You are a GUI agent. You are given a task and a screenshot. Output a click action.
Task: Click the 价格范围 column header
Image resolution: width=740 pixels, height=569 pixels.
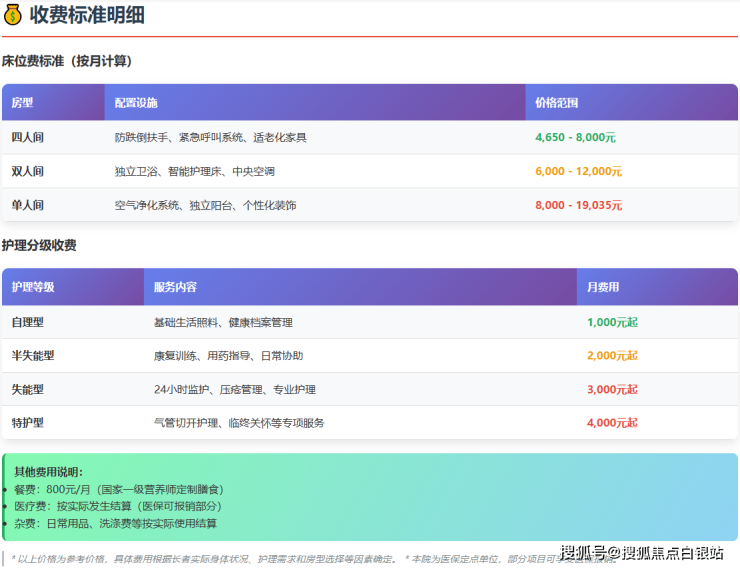tap(556, 103)
